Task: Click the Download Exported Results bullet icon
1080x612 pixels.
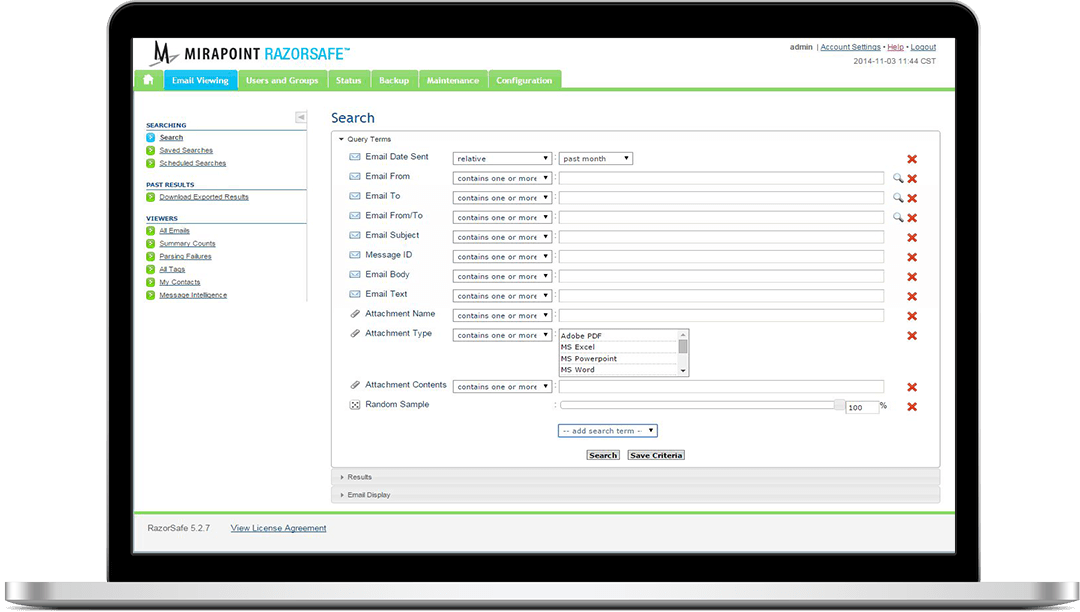Action: [x=150, y=197]
